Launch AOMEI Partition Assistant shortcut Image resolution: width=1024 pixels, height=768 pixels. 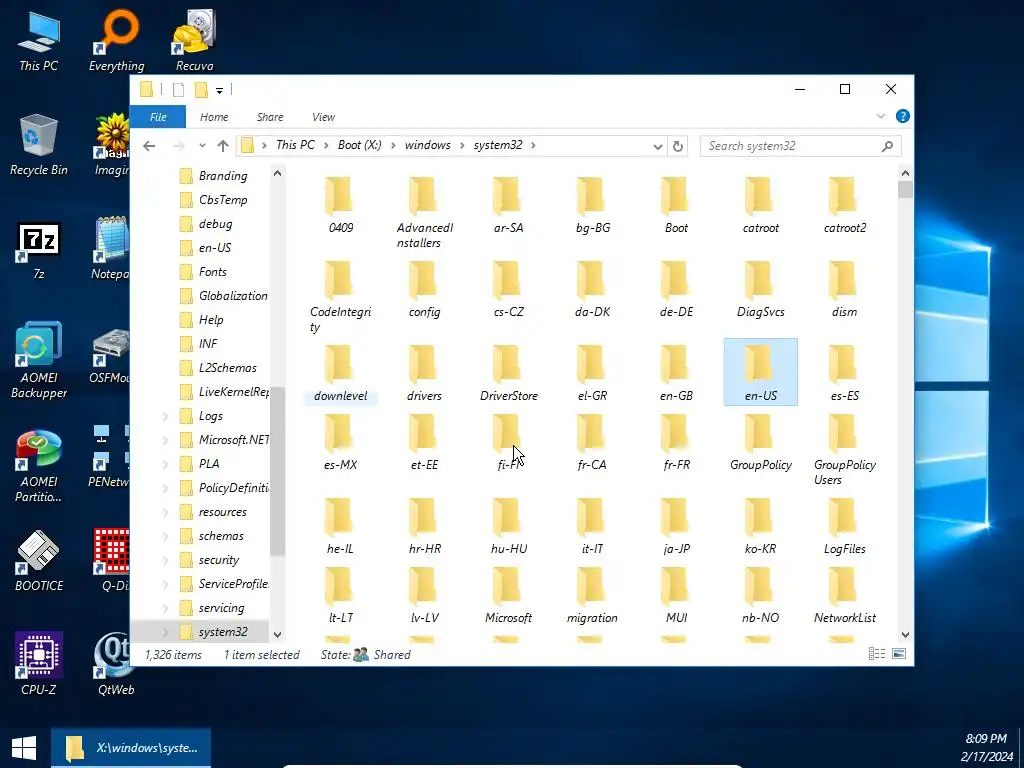[39, 465]
